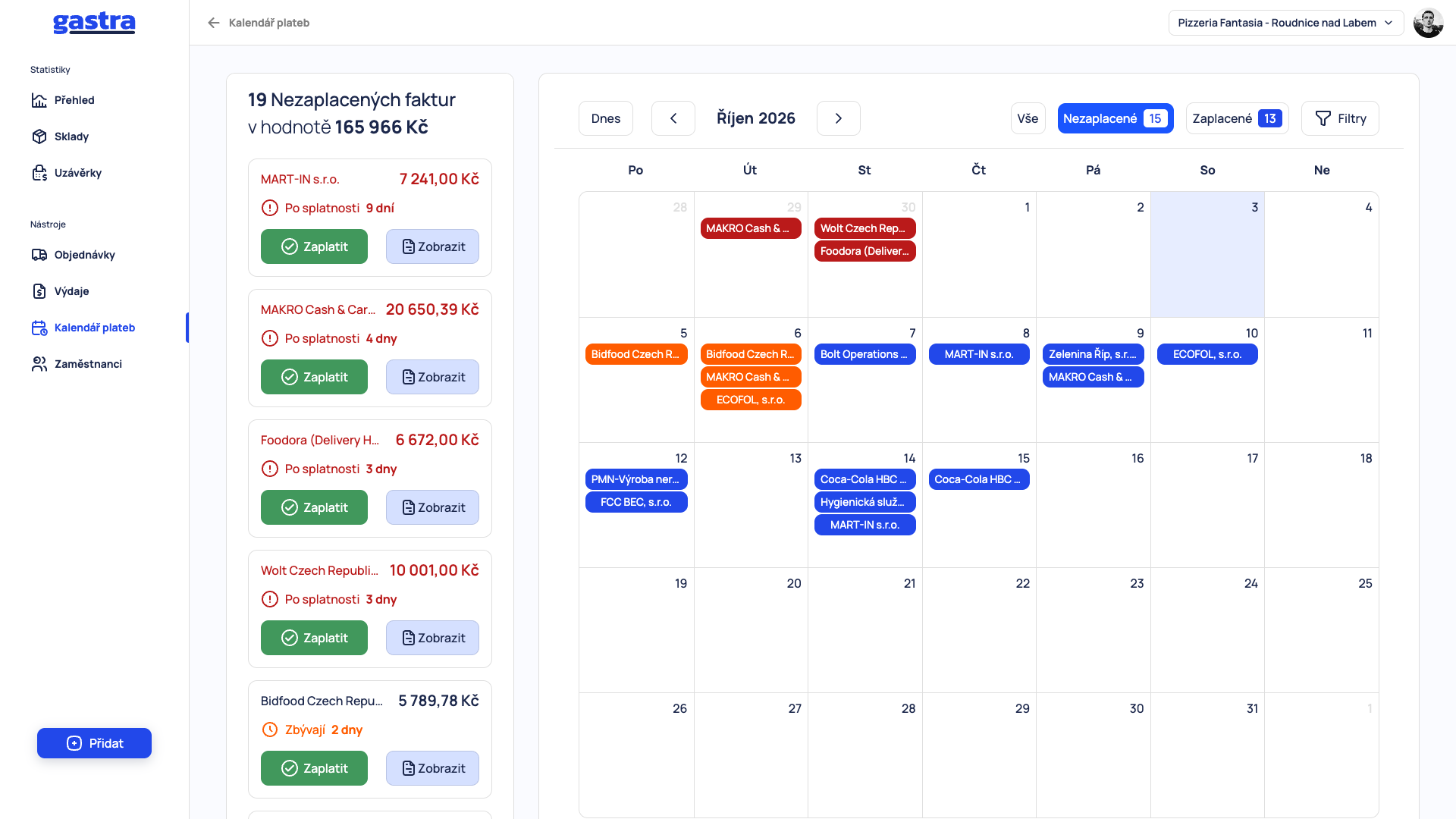Expand the Pizzeria Fantasia location dropdown
The image size is (1456, 819).
pyautogui.click(x=1286, y=23)
